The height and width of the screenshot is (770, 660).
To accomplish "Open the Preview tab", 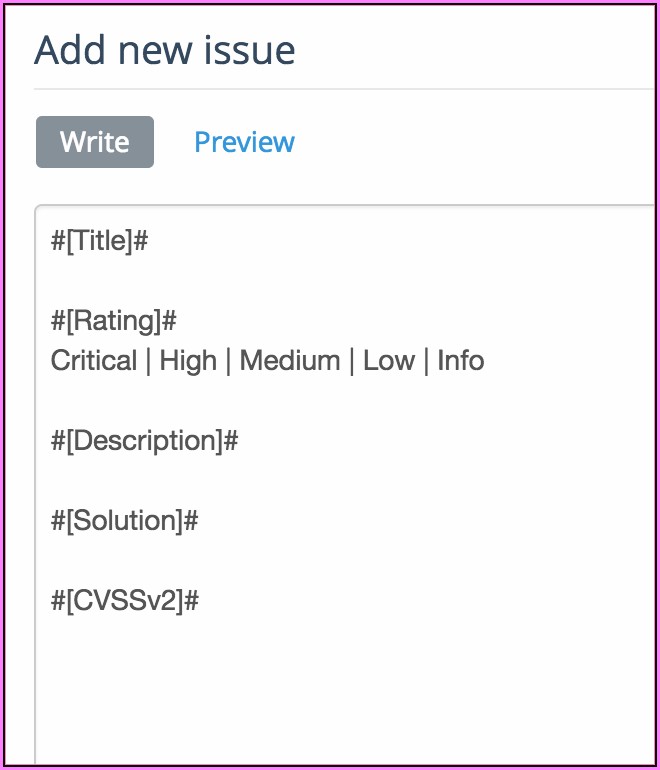I will (x=244, y=142).
